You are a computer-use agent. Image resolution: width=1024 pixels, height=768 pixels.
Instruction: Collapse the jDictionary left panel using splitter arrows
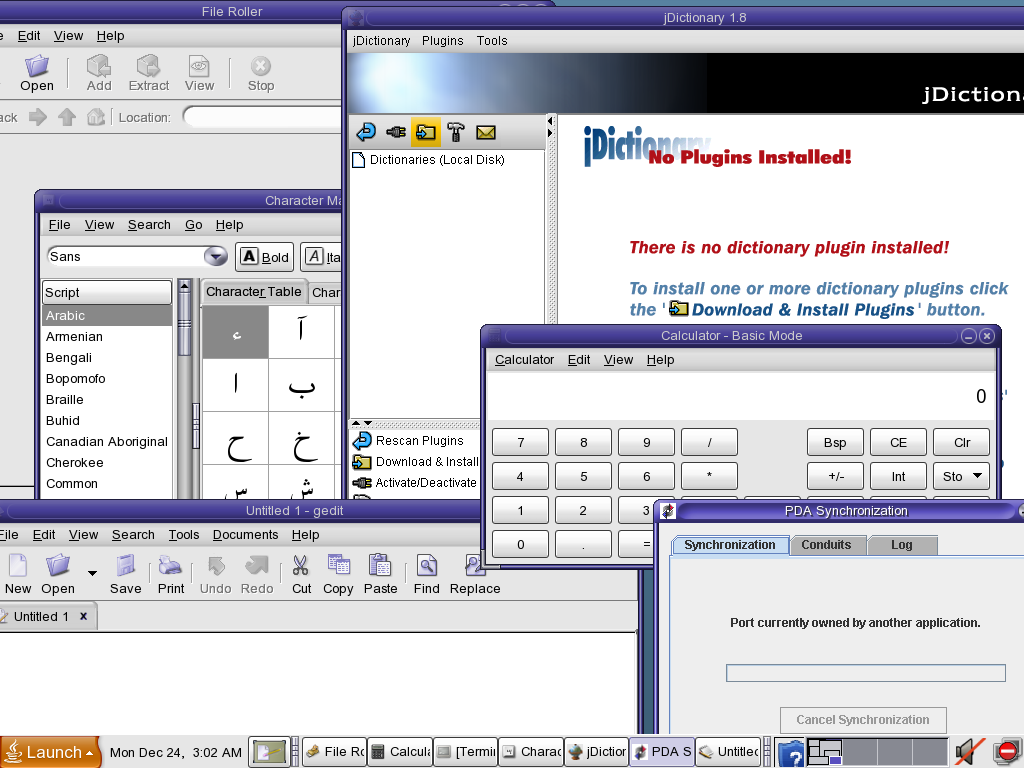click(551, 121)
